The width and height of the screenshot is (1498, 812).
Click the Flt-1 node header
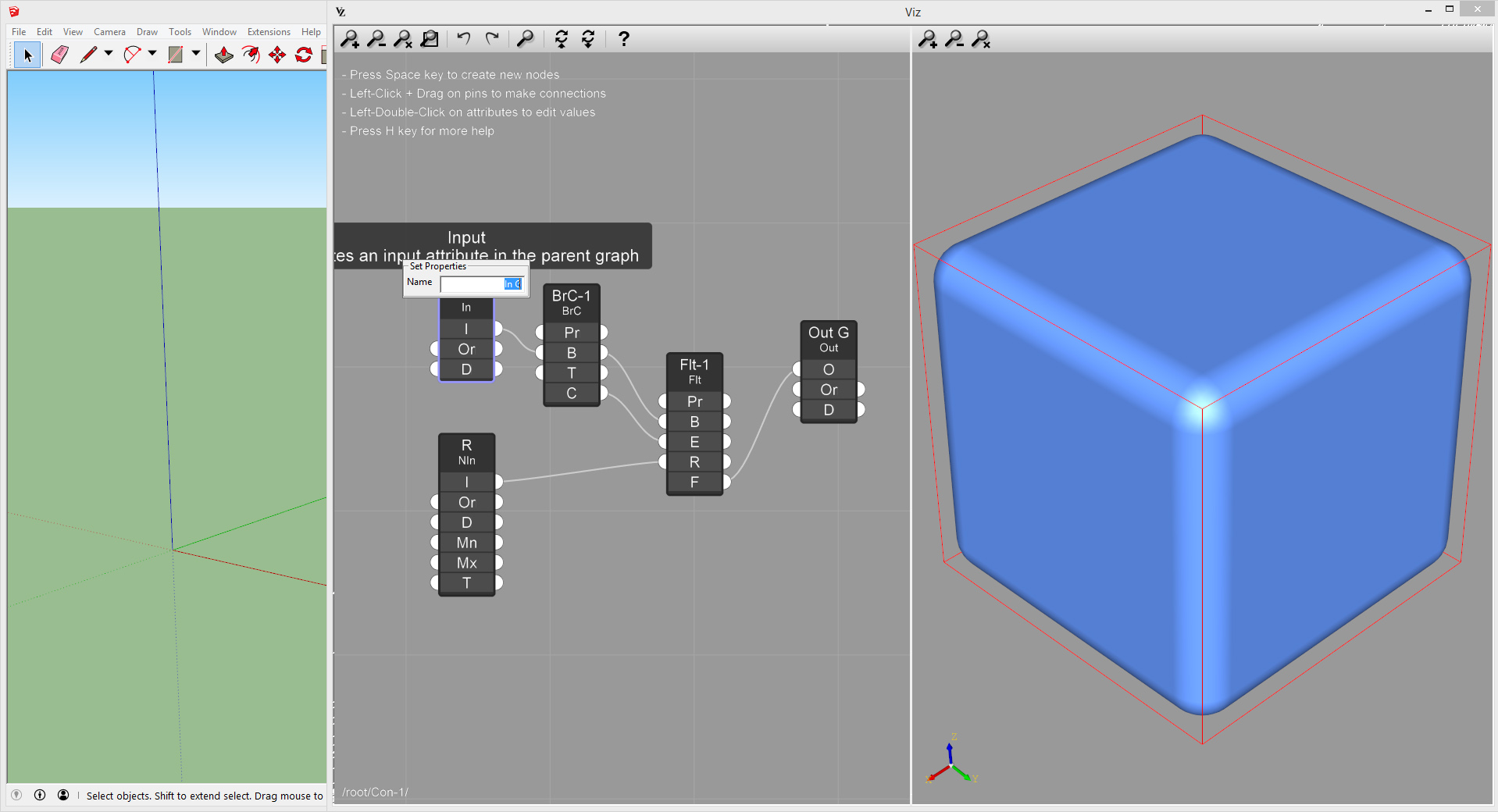coord(694,372)
